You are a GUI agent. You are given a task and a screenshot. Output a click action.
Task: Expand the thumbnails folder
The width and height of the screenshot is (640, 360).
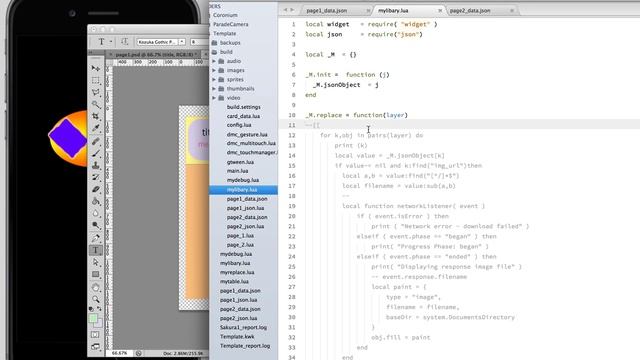click(214, 89)
